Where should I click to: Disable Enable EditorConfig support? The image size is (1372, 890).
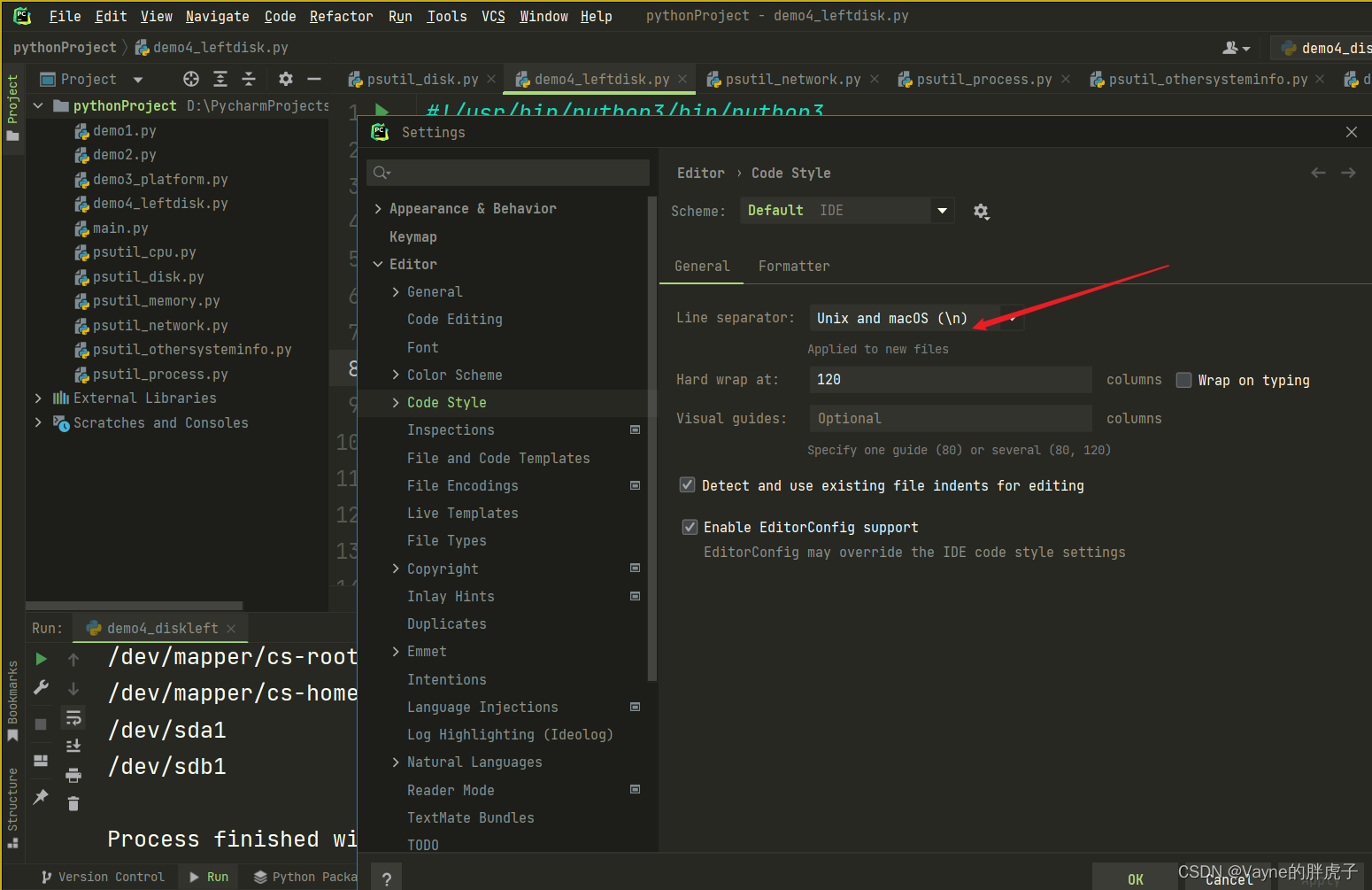690,526
